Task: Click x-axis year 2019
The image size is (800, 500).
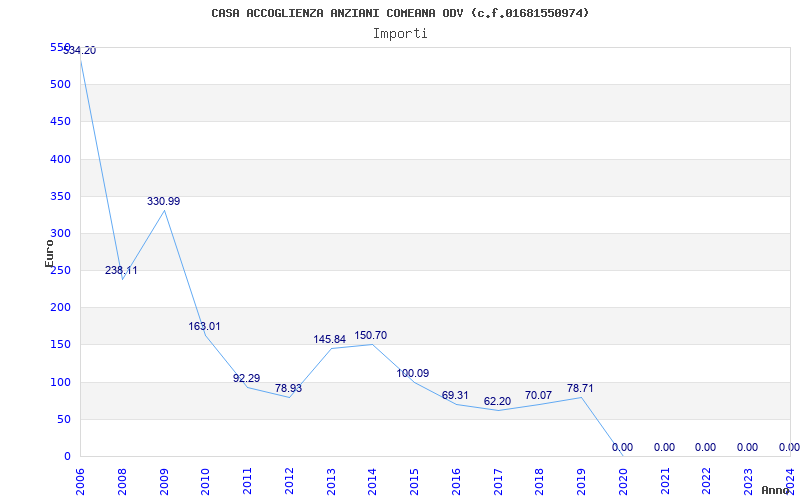Action: coord(581,484)
